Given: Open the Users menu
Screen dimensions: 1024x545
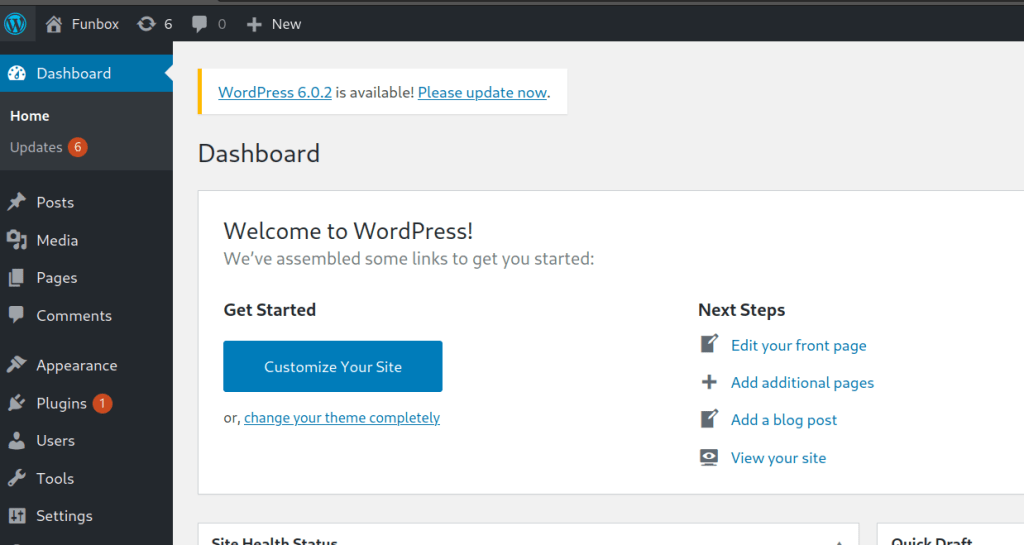Looking at the screenshot, I should [x=55, y=440].
